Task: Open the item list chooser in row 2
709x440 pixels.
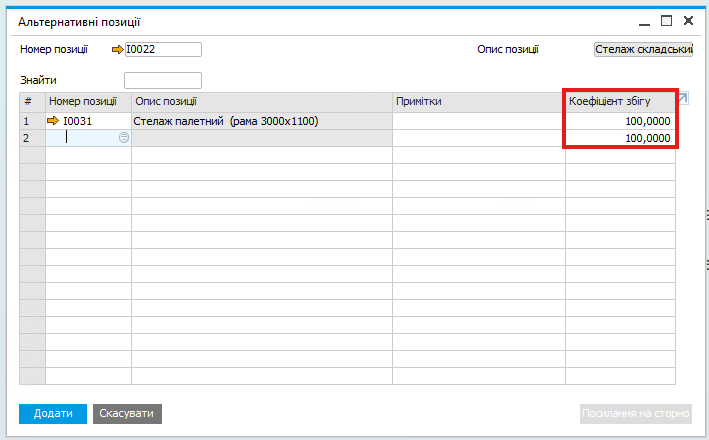Action: tap(124, 138)
